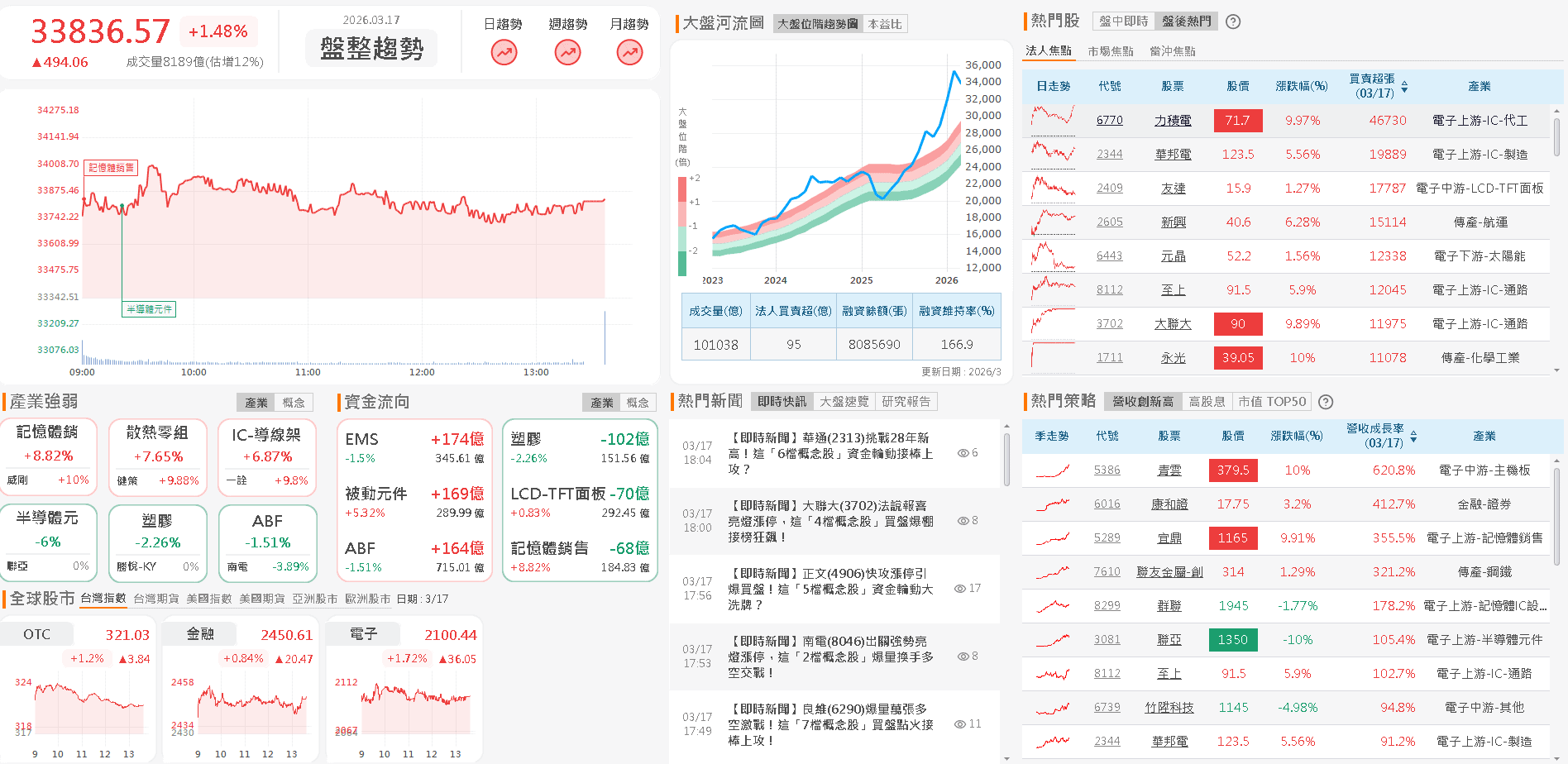The image size is (1568, 764).
Task: Open the 週趨勢 trend indicator icon
Action: (566, 52)
